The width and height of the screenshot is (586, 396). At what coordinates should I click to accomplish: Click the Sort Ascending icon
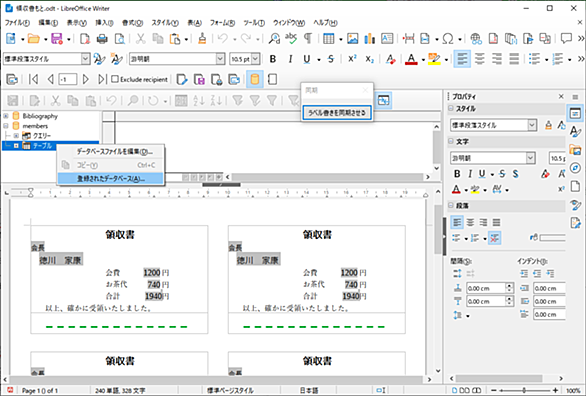pos(198,100)
